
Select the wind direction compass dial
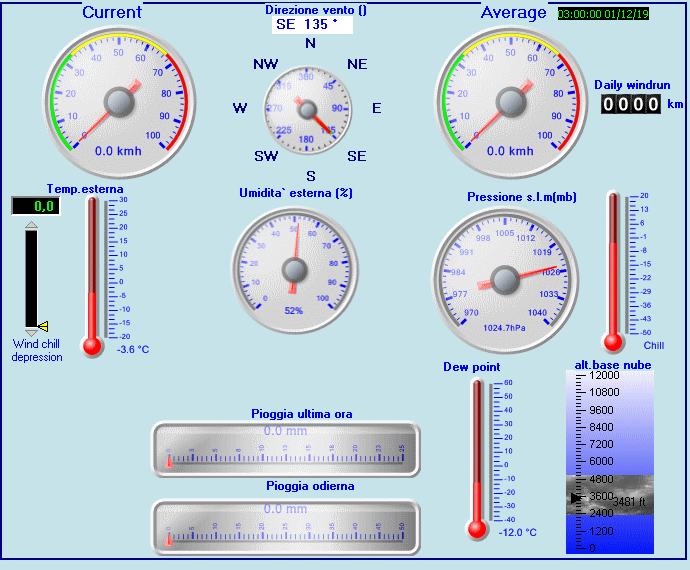point(309,109)
